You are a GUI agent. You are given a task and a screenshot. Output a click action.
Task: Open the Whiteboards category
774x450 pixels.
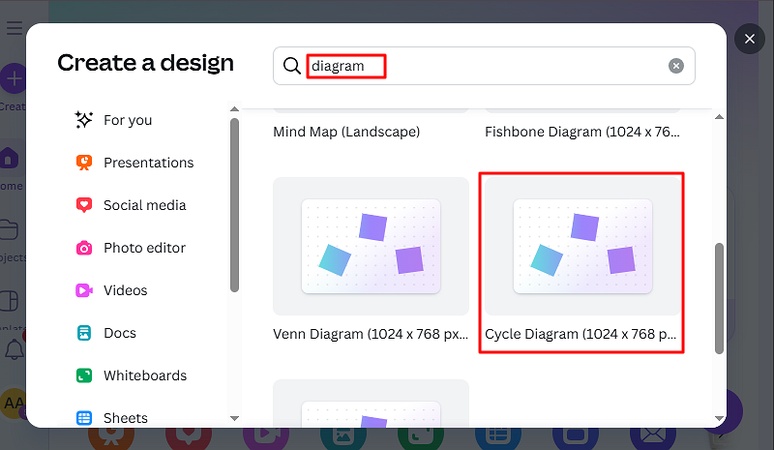145,375
